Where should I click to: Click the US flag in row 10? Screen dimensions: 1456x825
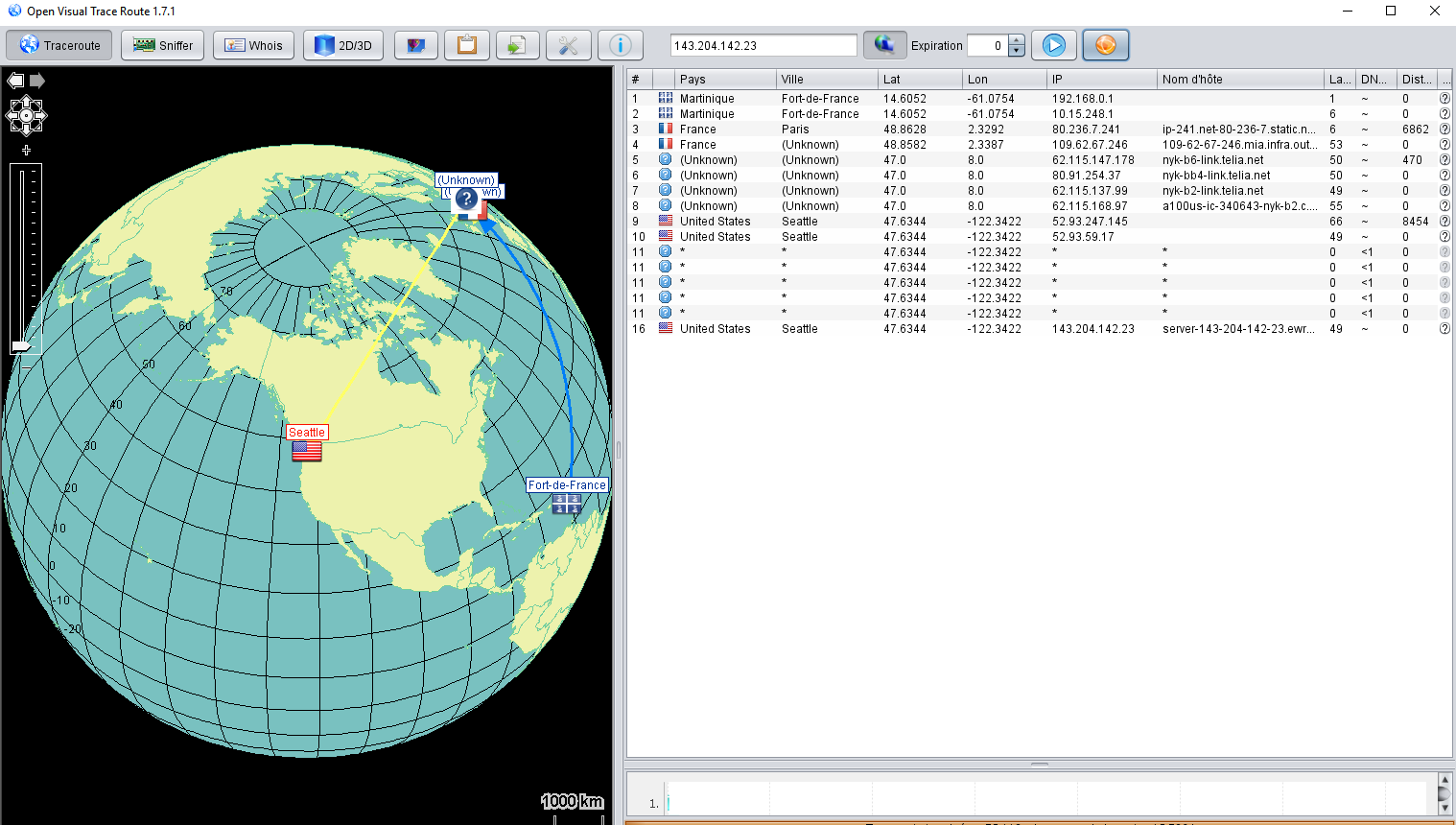pyautogui.click(x=665, y=236)
